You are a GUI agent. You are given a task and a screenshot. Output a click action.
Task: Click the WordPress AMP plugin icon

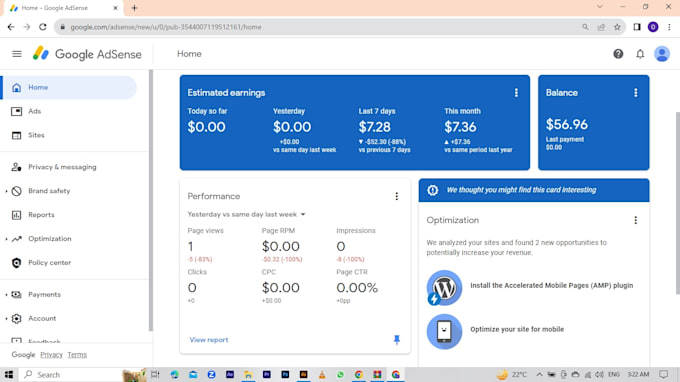click(x=444, y=288)
